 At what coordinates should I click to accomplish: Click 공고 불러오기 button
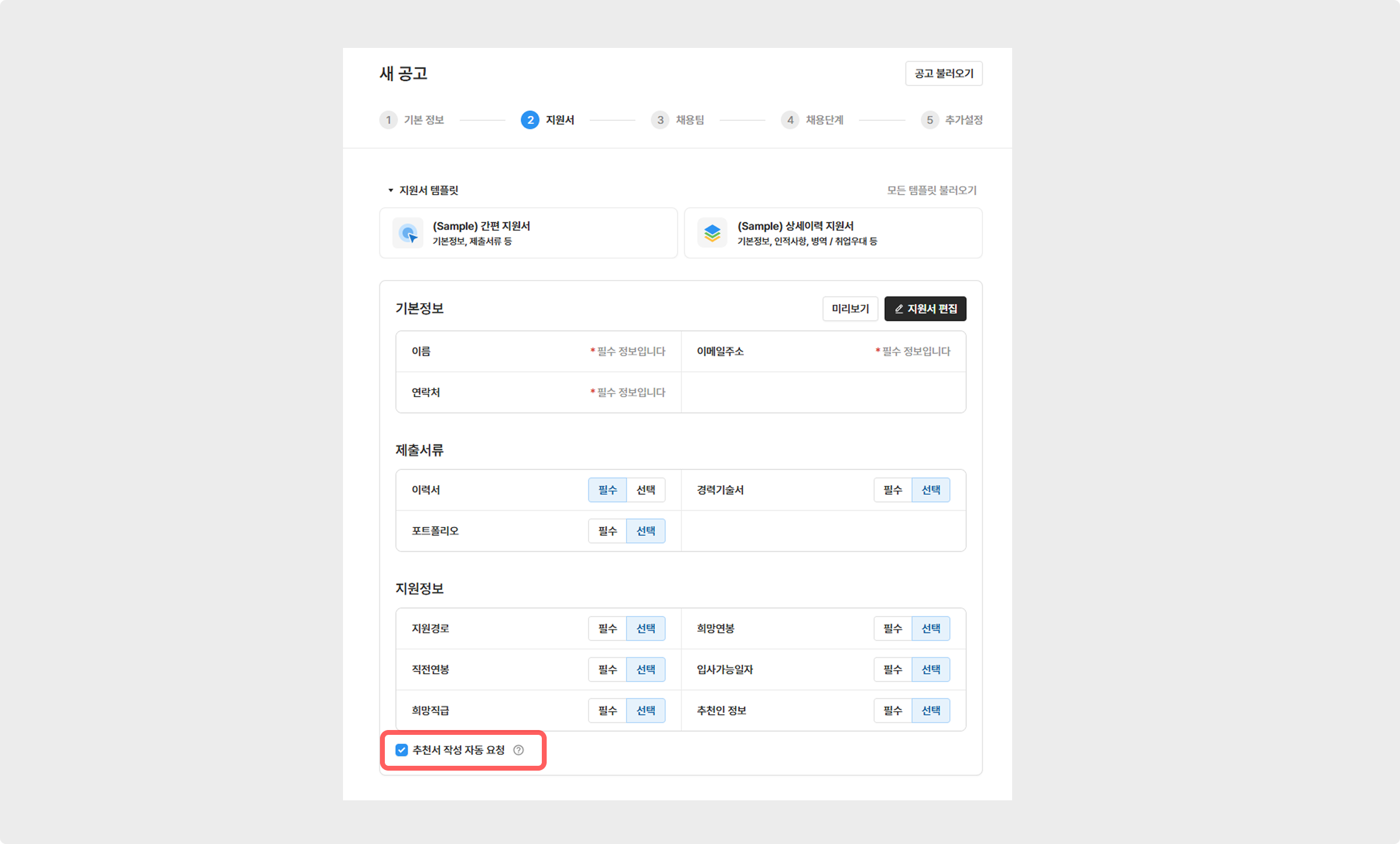pos(944,73)
